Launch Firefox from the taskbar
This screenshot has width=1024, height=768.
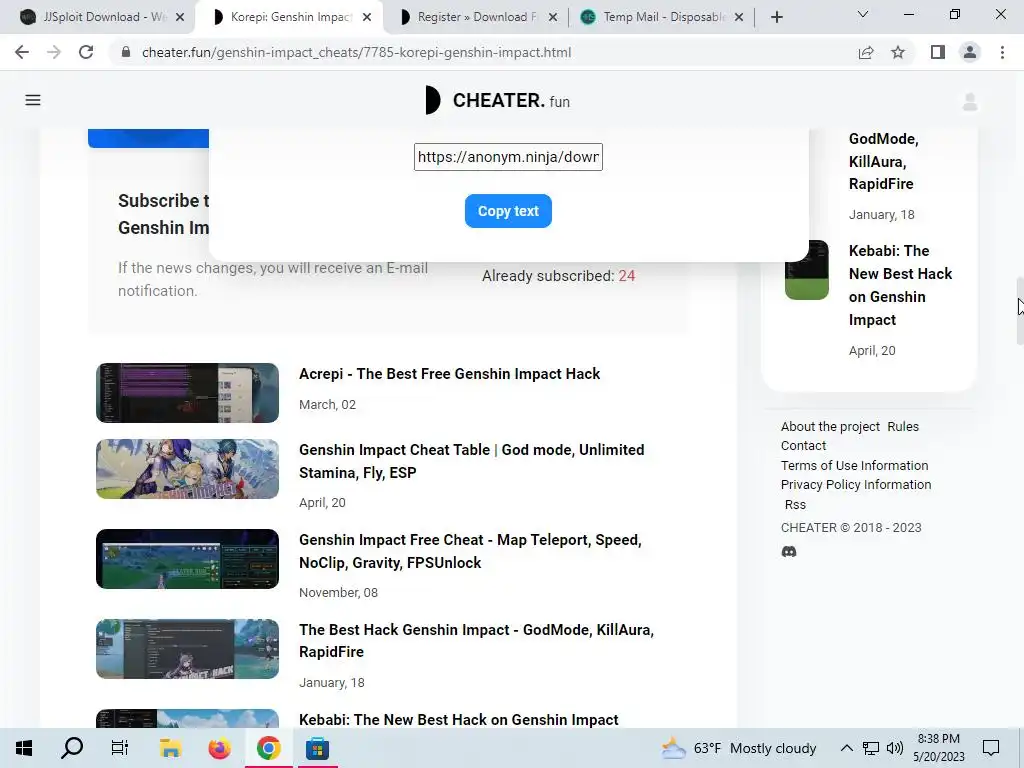tap(219, 748)
